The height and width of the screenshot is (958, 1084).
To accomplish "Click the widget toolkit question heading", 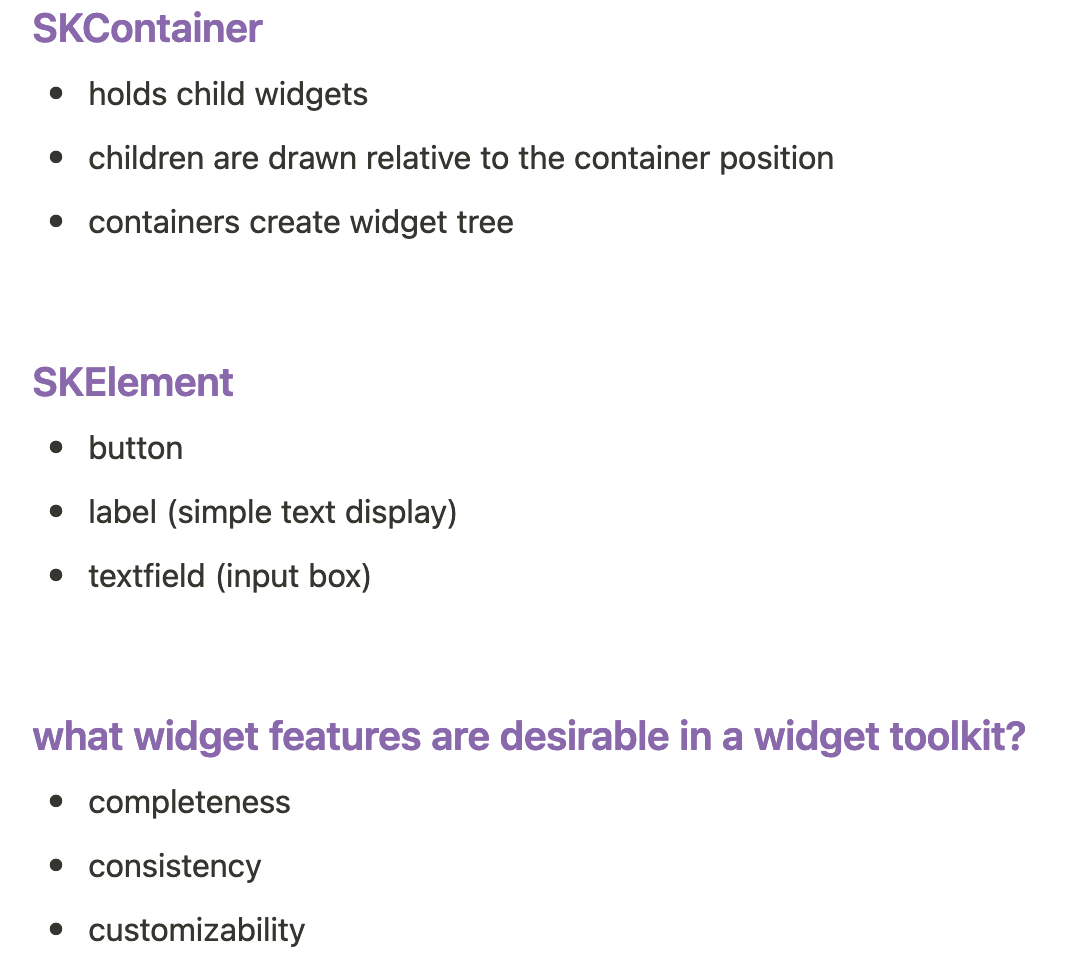I will [529, 736].
